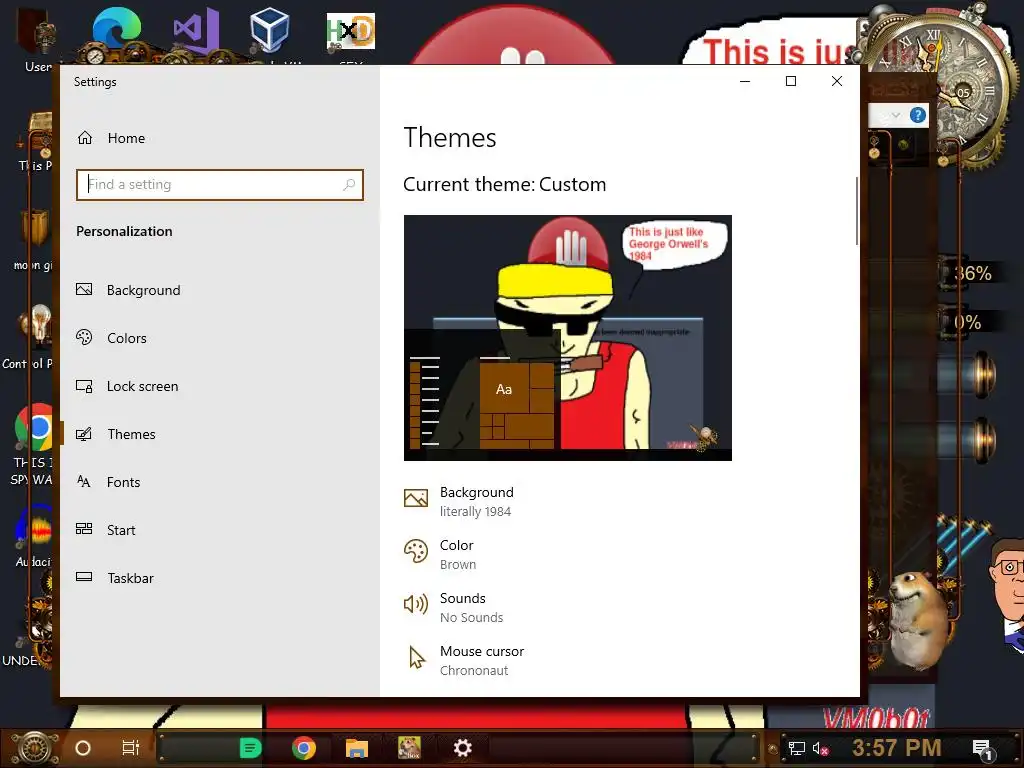Click the 3:57 PM taskbar clock
The image size is (1024, 768).
pyautogui.click(x=896, y=747)
